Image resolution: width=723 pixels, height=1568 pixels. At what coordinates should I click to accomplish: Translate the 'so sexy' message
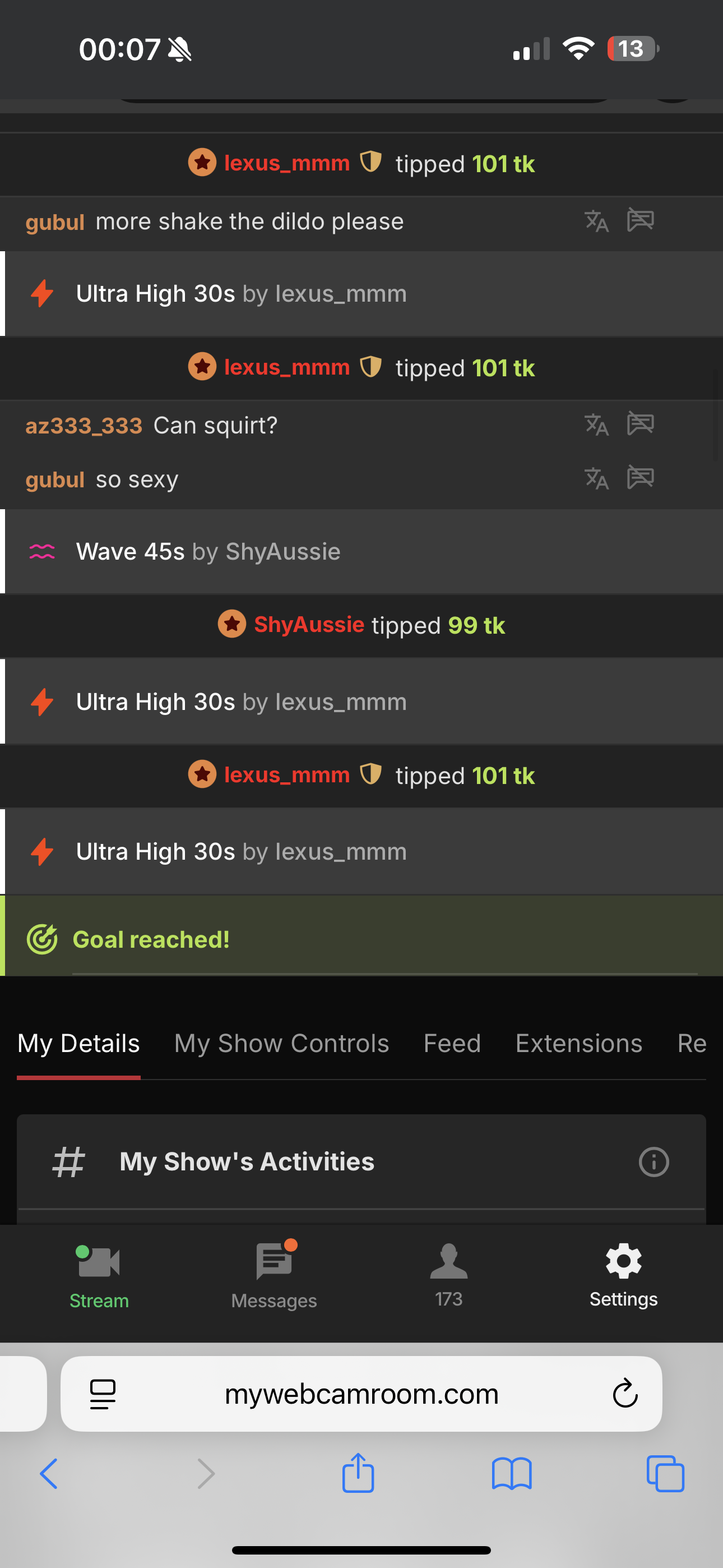pos(596,478)
